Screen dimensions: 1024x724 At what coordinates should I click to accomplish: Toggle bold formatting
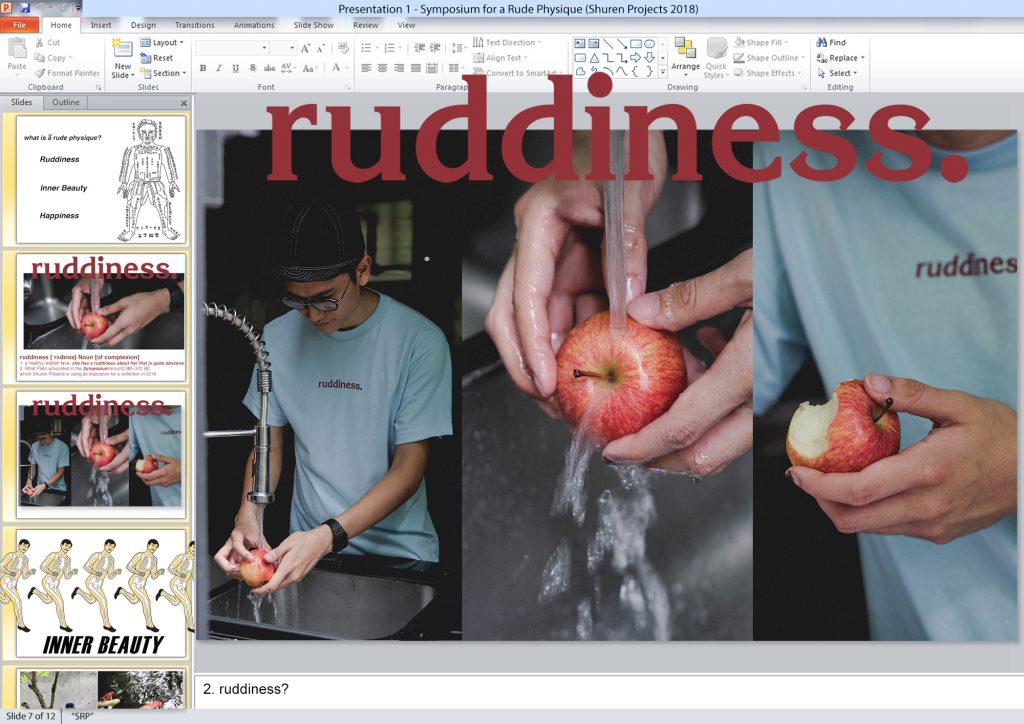(x=203, y=68)
